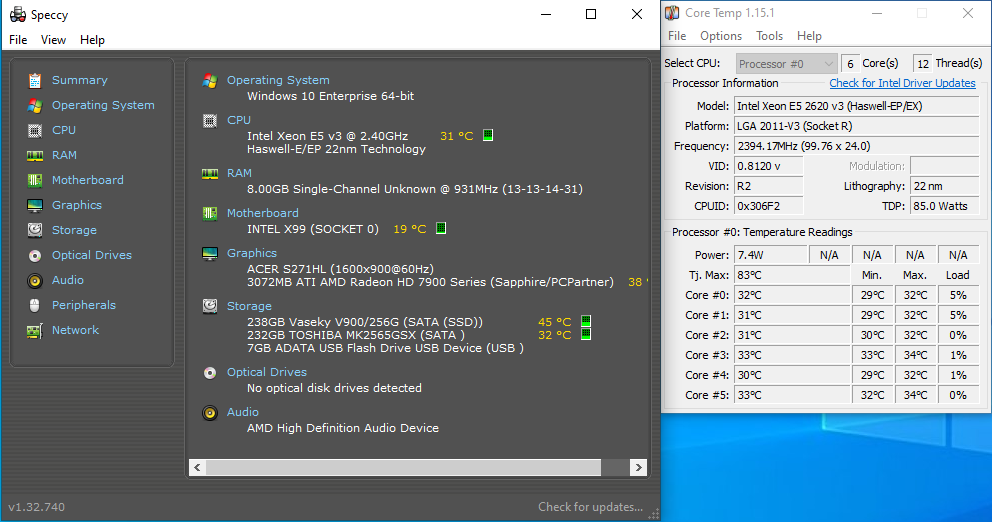The width and height of the screenshot is (992, 522).
Task: Click the speaker icon beside Audio heading in summary
Action: pyautogui.click(x=210, y=413)
